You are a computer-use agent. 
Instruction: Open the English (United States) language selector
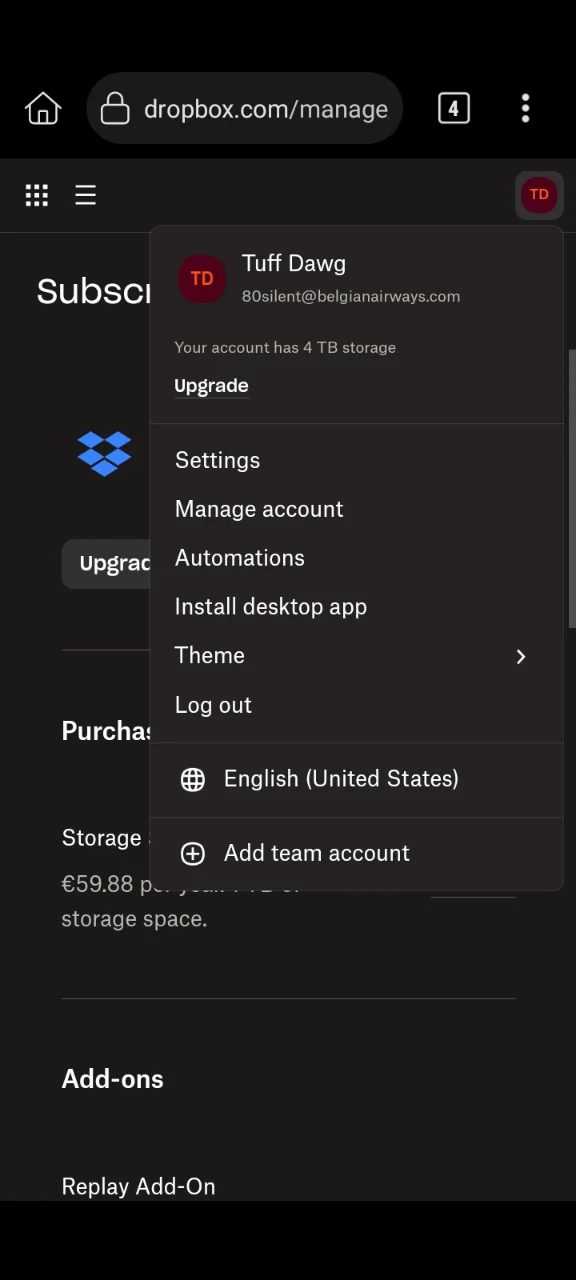click(x=340, y=779)
